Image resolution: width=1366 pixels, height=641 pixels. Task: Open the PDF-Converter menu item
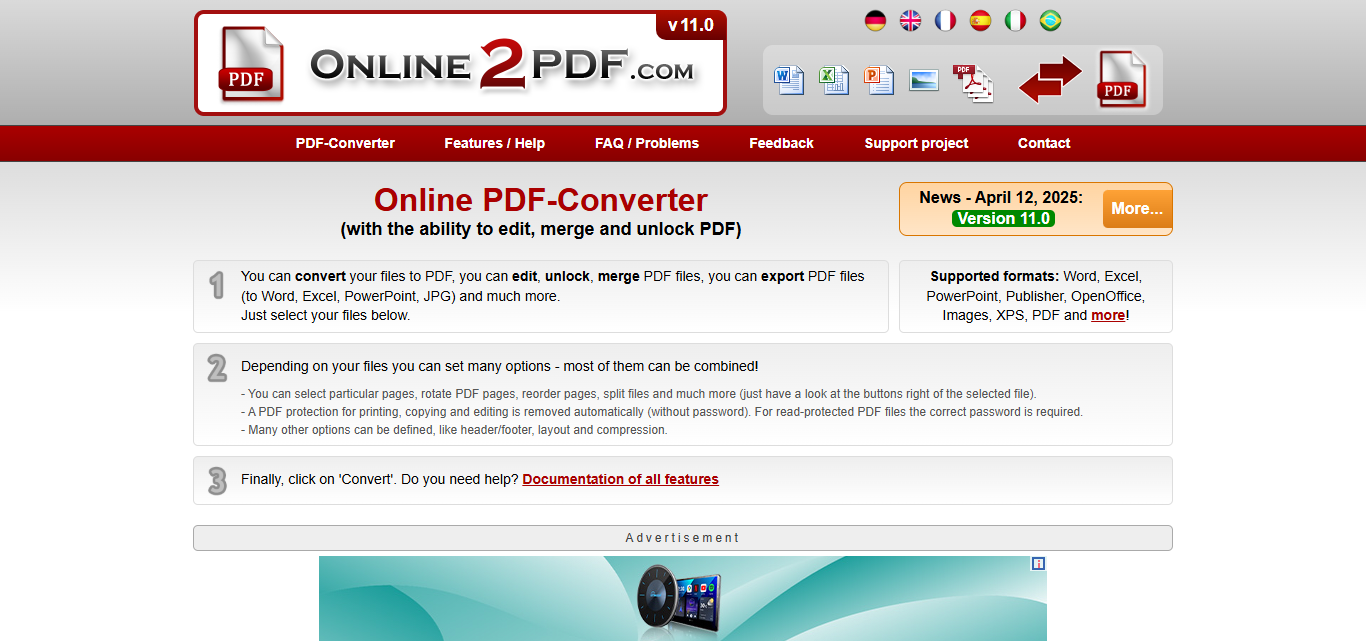345,143
